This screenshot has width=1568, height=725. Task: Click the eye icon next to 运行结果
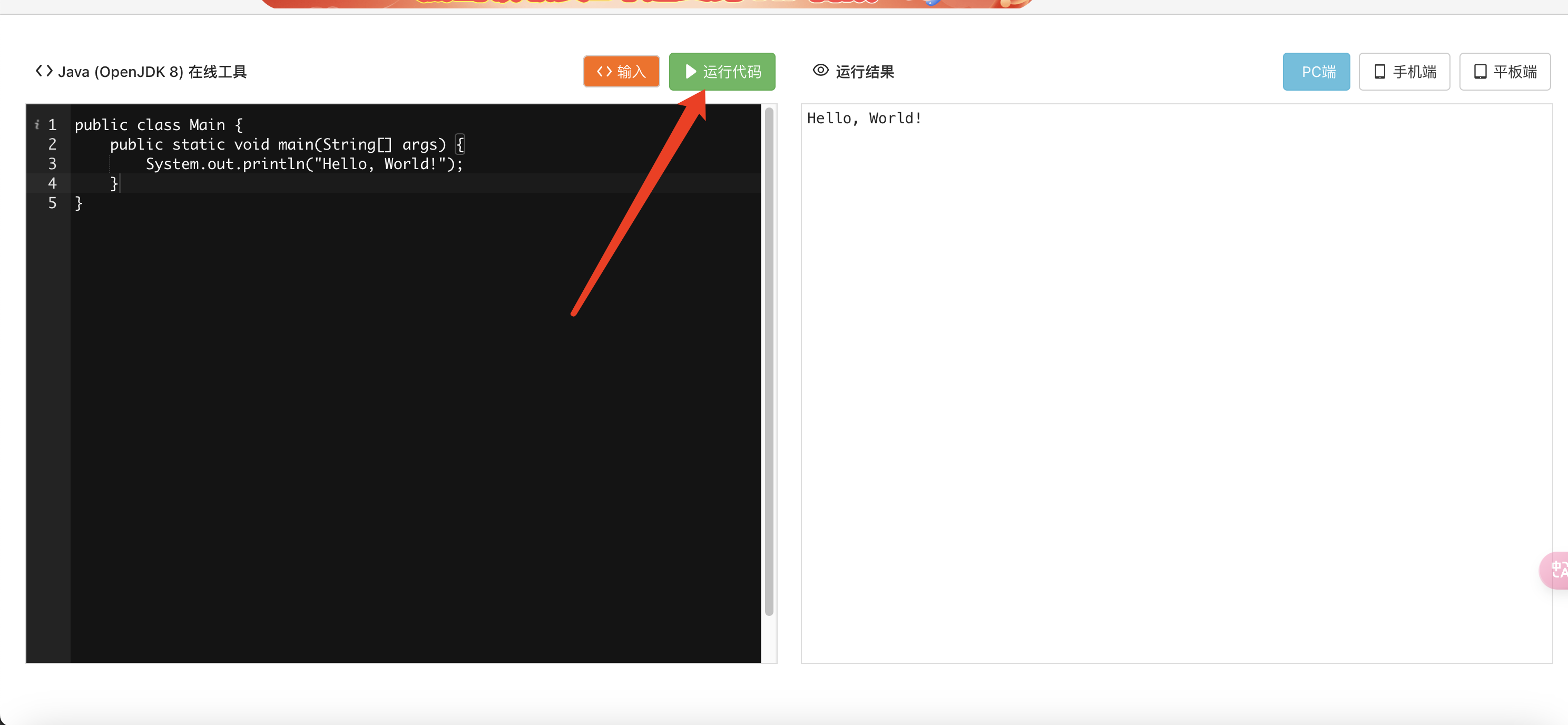[820, 71]
